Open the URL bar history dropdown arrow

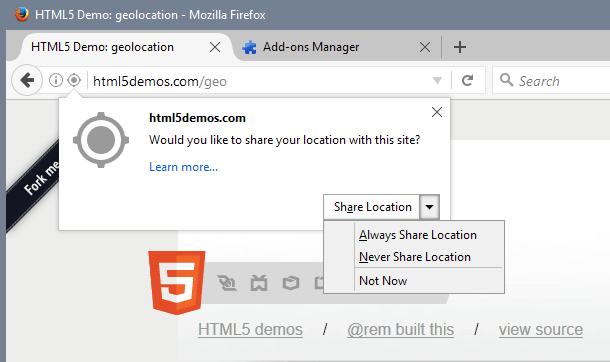coord(437,81)
